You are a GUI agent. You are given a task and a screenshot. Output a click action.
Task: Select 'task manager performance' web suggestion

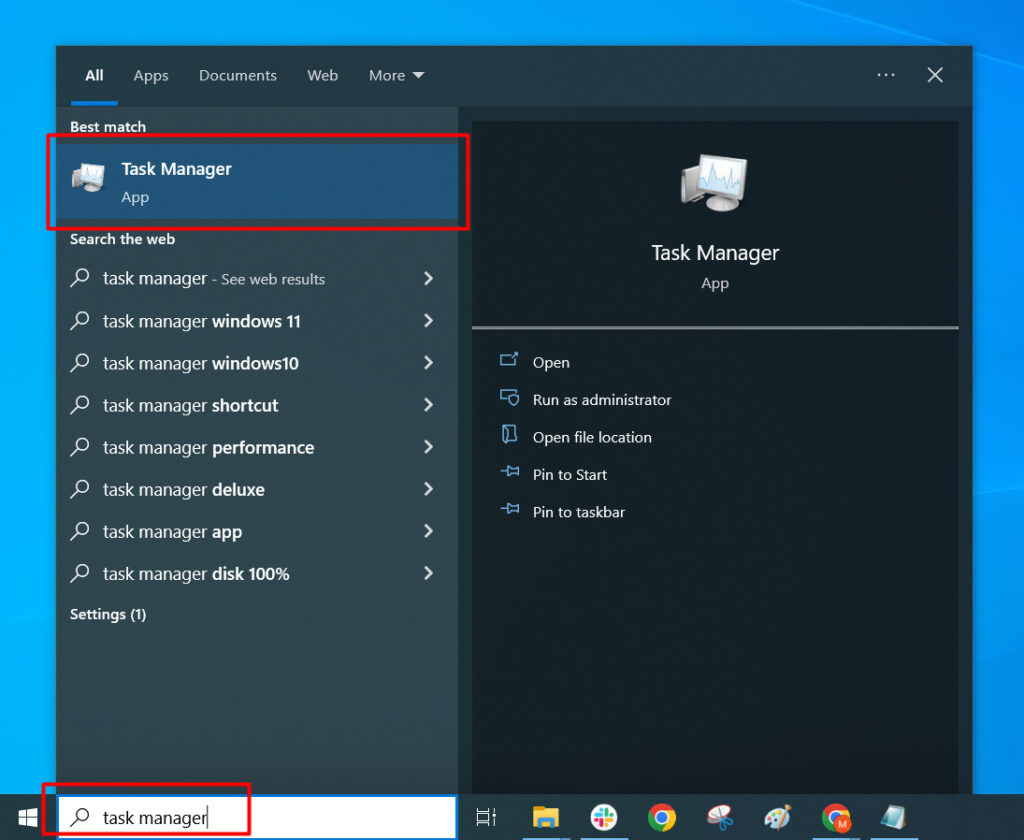pyautogui.click(x=208, y=448)
